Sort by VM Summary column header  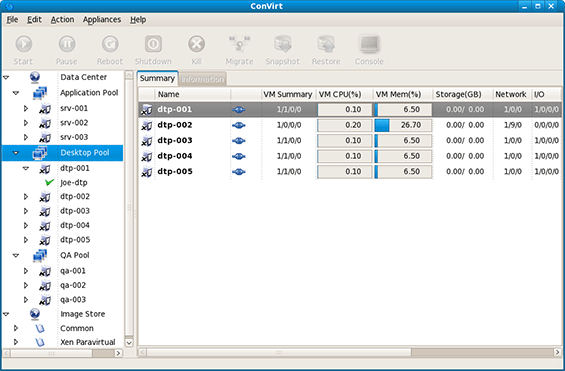click(288, 94)
